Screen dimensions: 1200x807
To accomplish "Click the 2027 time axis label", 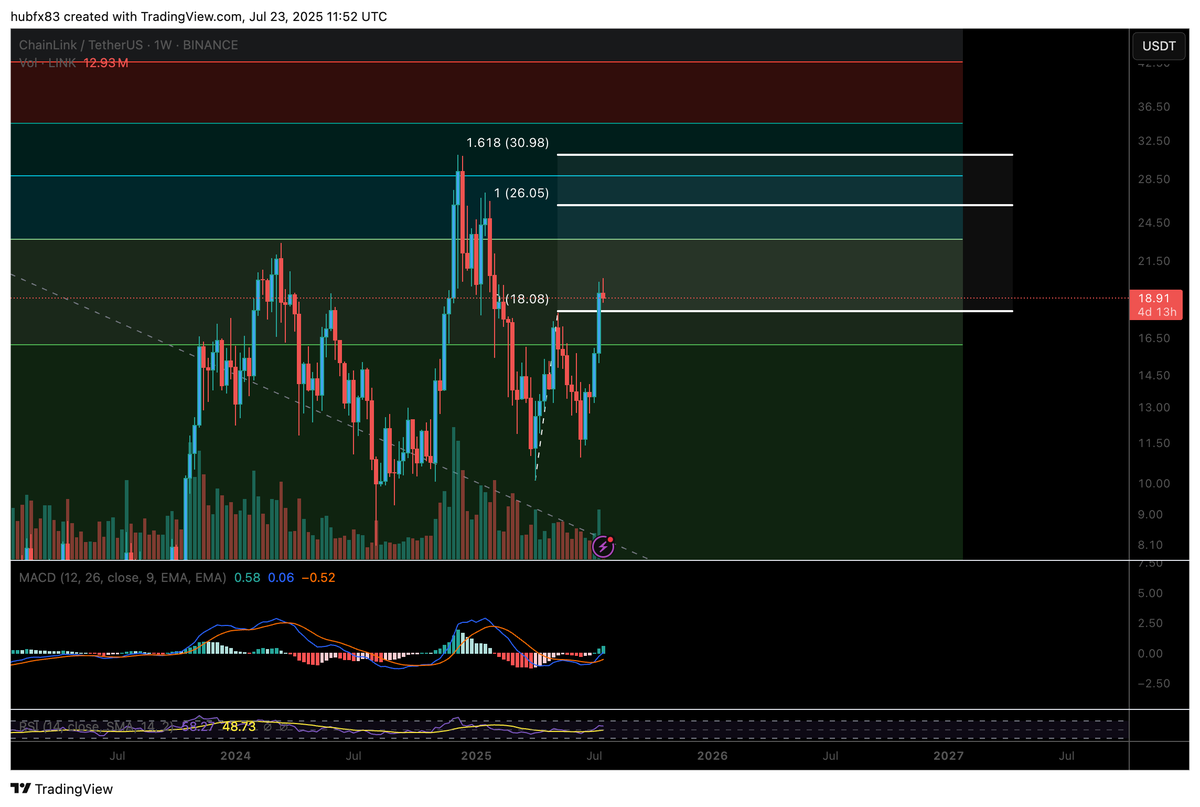I will click(948, 756).
